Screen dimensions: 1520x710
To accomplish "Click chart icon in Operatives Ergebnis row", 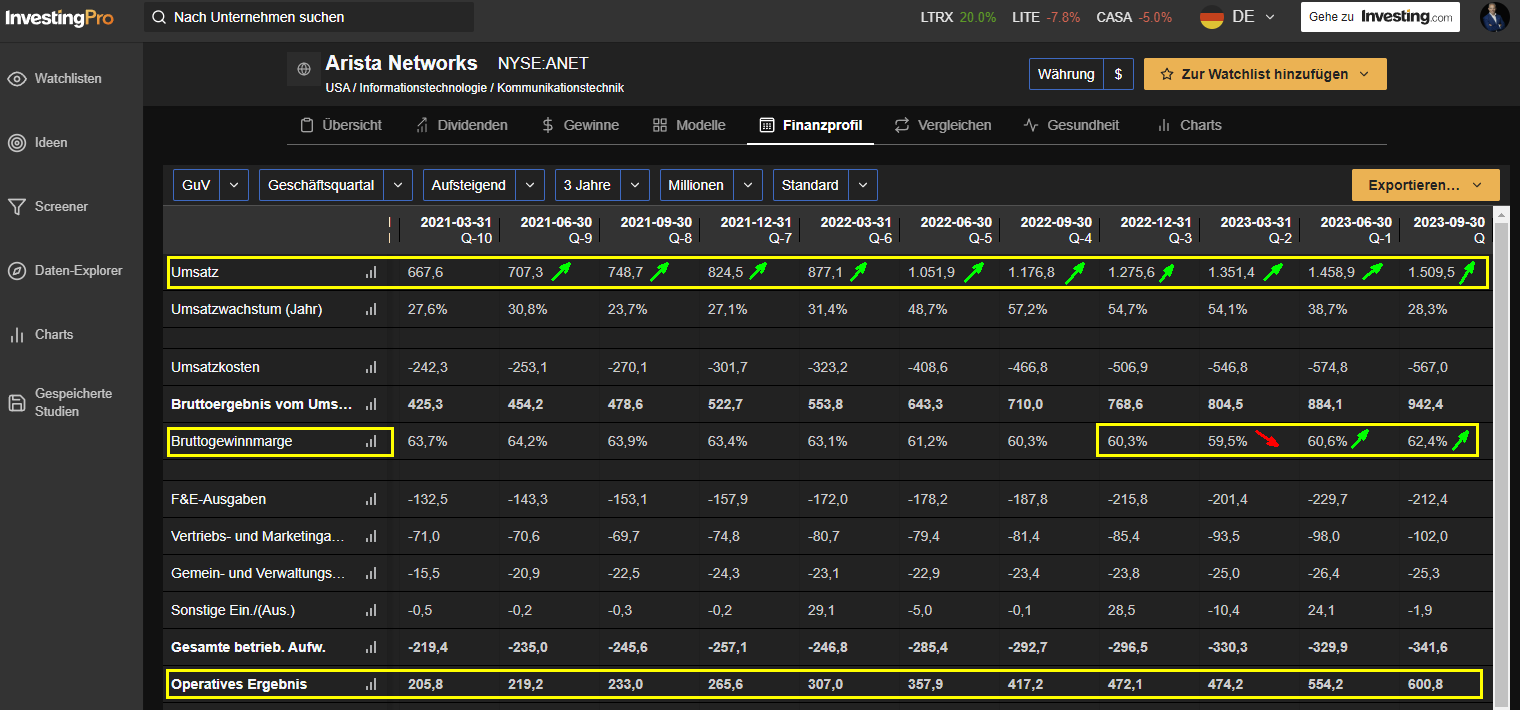I will point(372,685).
